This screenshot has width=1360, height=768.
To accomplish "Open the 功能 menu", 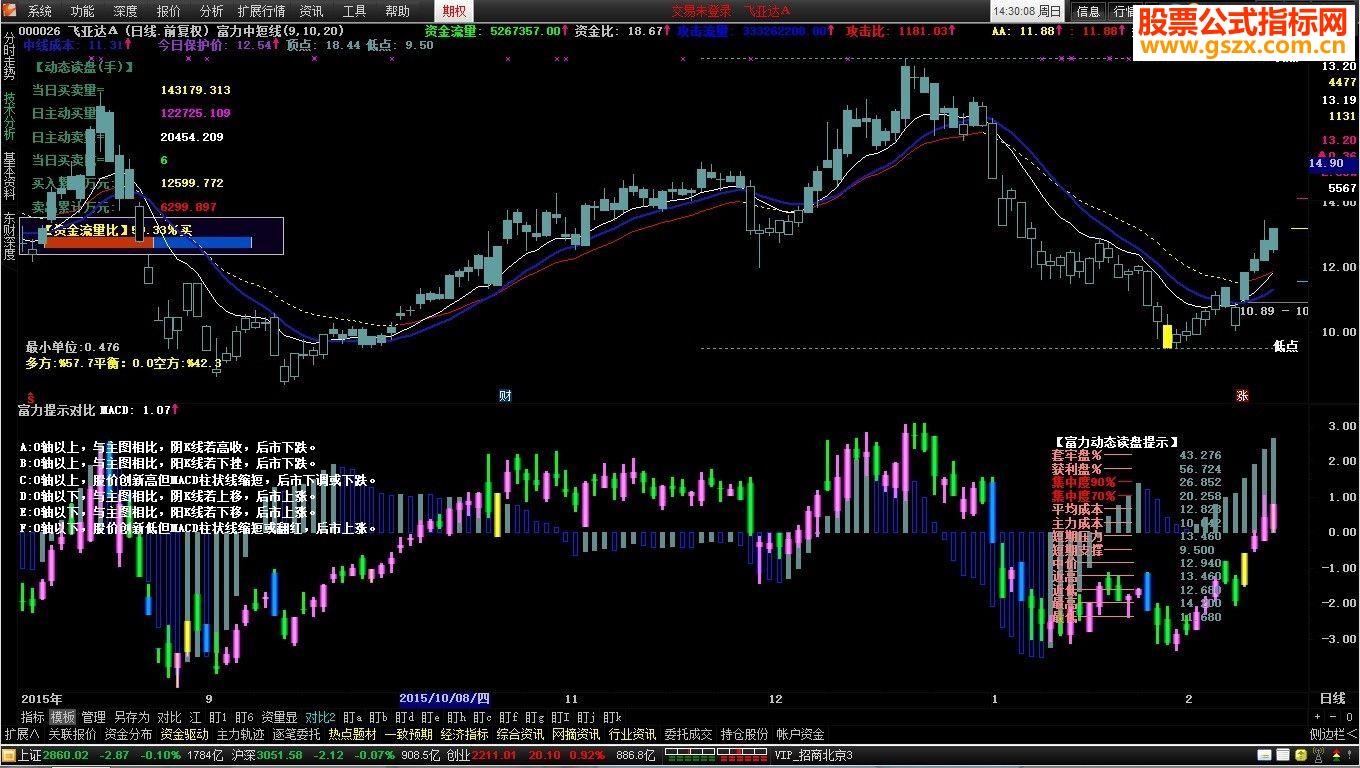I will 82,11.
